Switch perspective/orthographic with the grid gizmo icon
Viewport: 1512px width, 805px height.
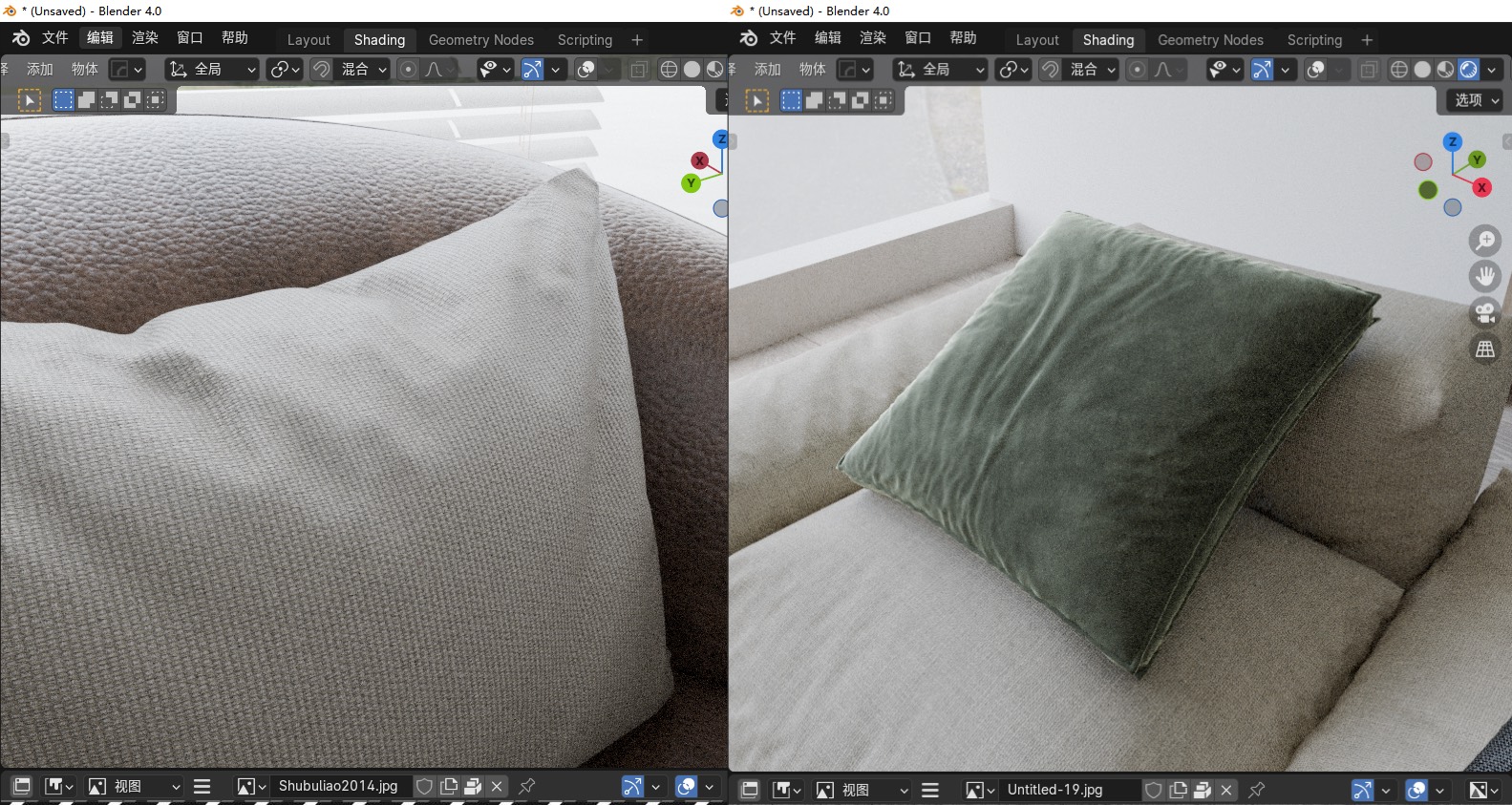[x=1484, y=350]
